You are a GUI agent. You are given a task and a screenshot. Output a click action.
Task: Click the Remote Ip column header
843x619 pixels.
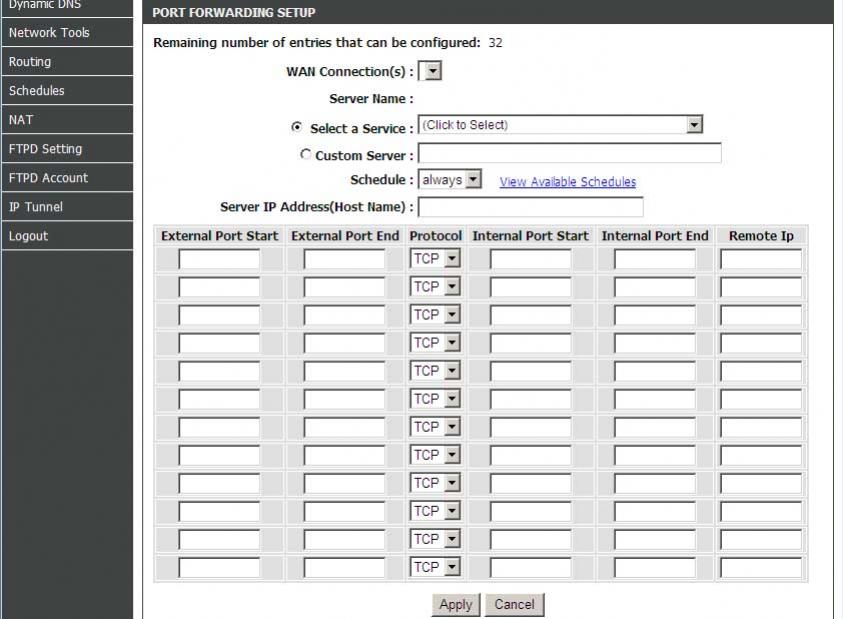point(761,236)
